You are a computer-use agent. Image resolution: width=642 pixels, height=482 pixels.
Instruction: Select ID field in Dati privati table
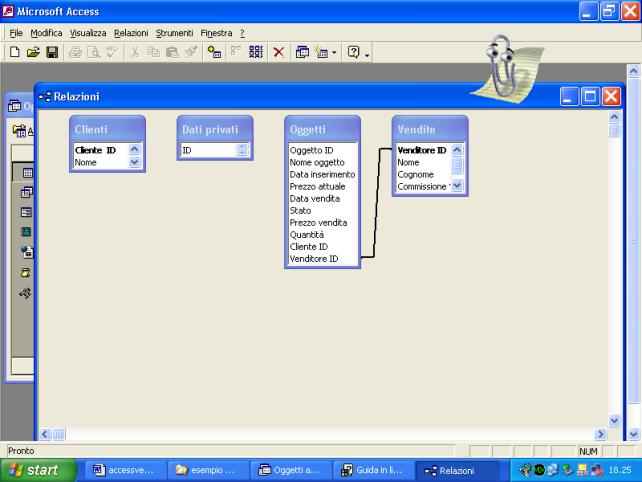click(187, 150)
